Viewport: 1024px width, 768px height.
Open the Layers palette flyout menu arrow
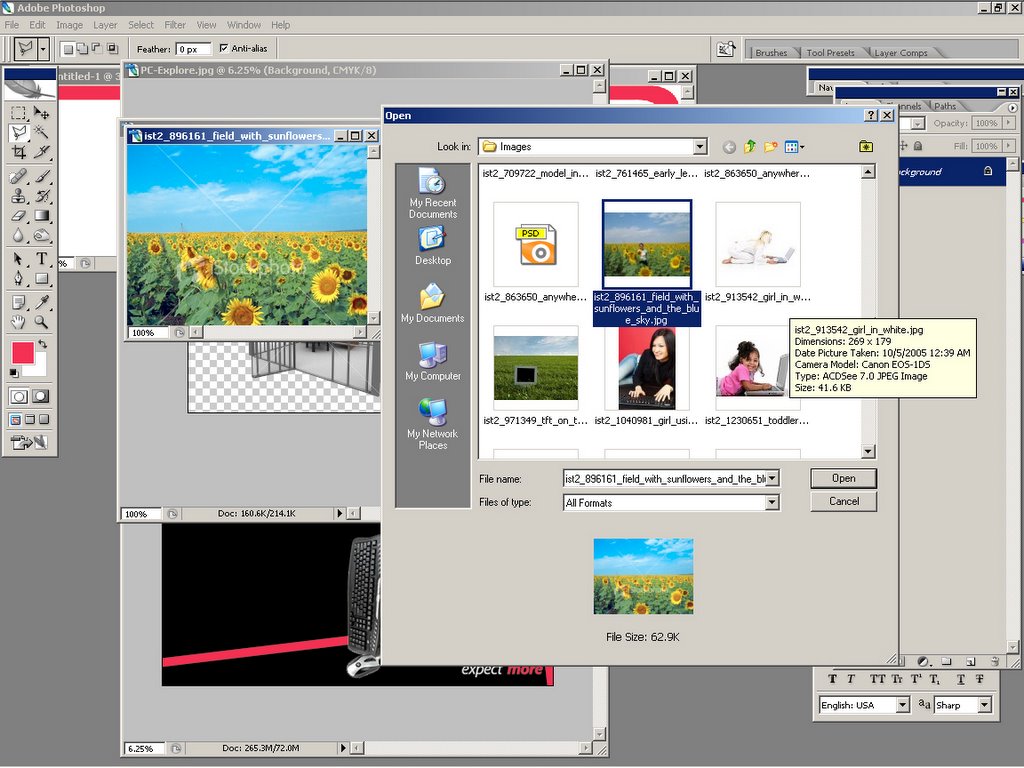1012,108
